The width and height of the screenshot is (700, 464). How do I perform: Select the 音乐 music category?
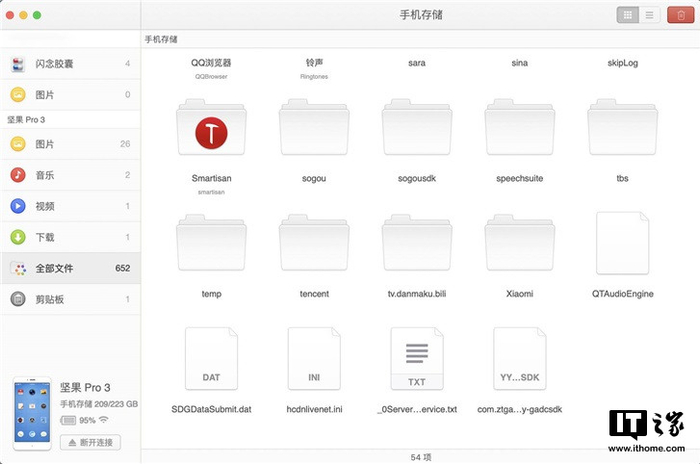pyautogui.click(x=71, y=175)
